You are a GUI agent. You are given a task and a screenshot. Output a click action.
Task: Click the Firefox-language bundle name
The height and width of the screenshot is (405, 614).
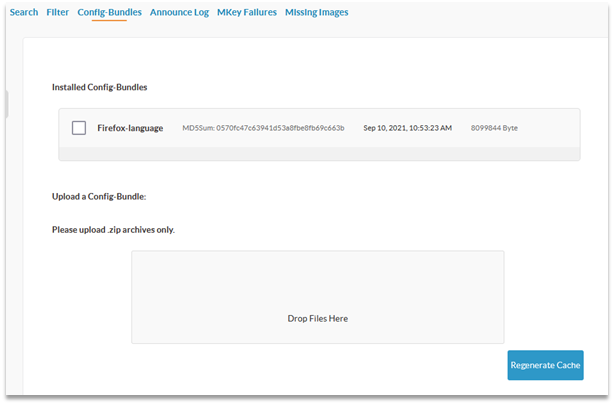(130, 128)
